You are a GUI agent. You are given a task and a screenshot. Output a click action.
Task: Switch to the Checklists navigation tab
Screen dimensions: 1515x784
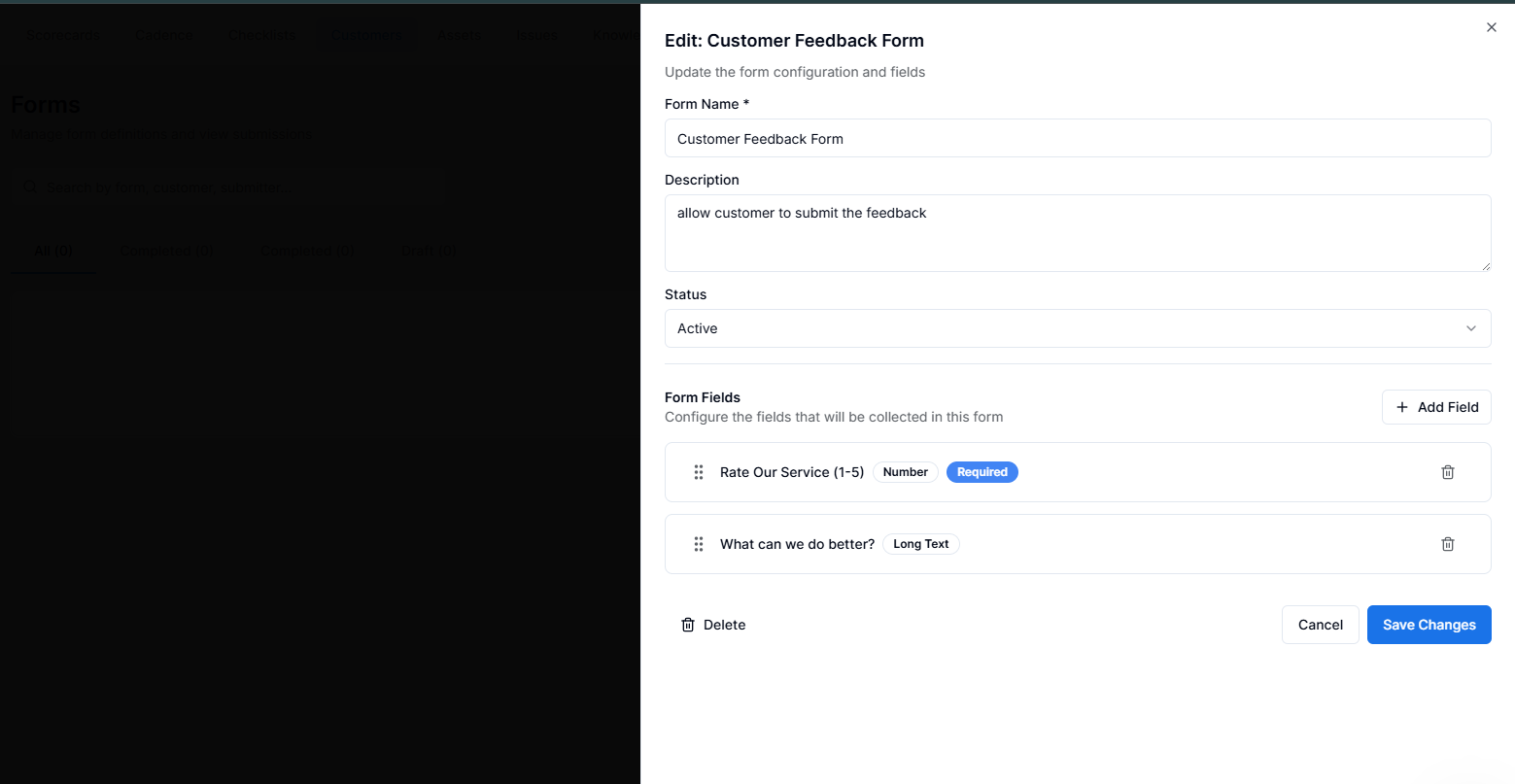pyautogui.click(x=262, y=35)
